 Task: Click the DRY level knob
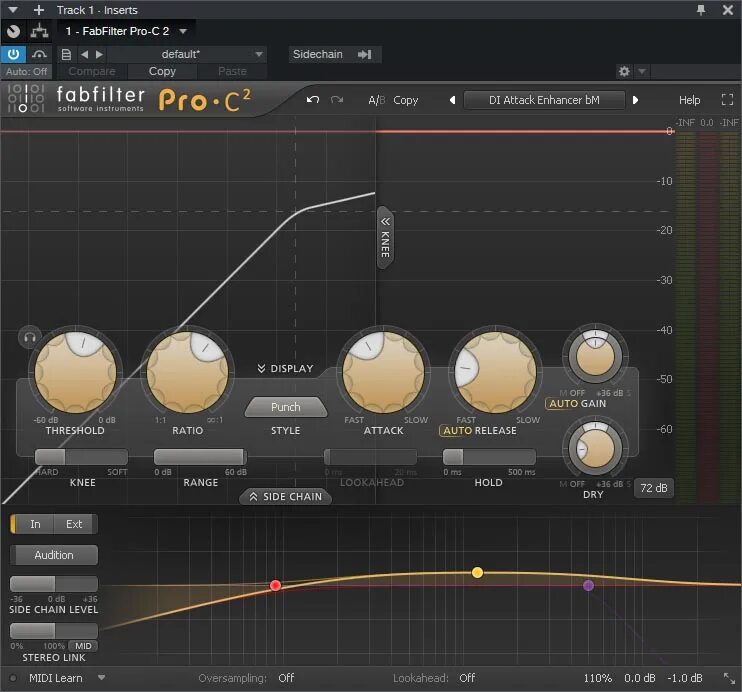pyautogui.click(x=595, y=448)
